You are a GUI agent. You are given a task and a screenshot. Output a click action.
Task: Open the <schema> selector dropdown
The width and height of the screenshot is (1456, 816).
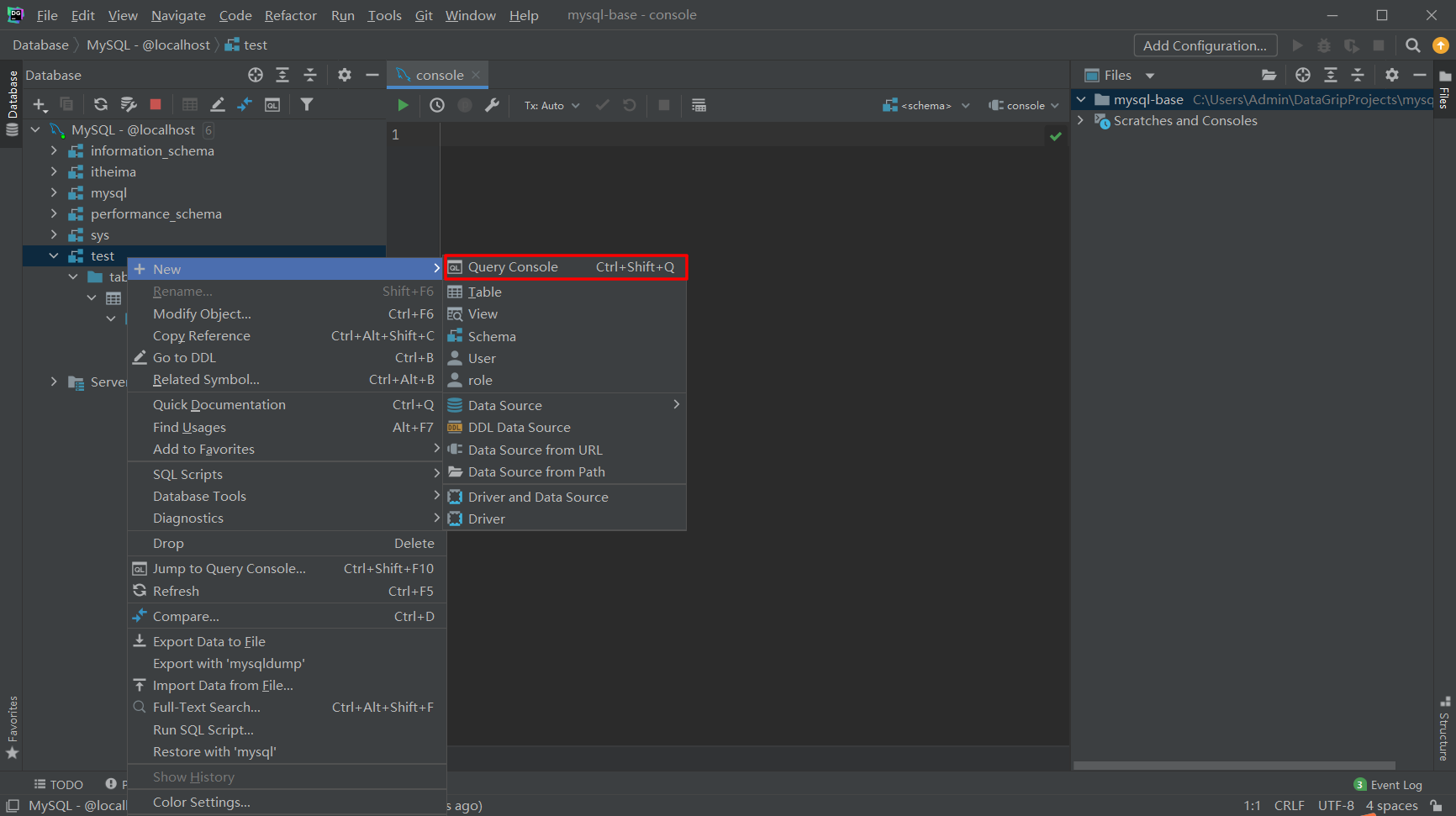pos(926,106)
